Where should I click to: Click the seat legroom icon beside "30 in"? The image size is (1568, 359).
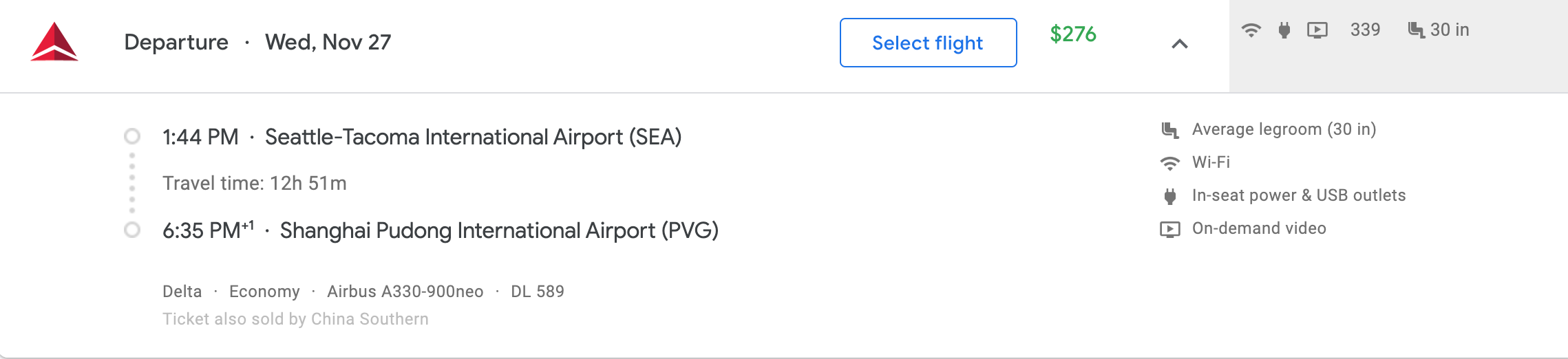(x=1415, y=30)
